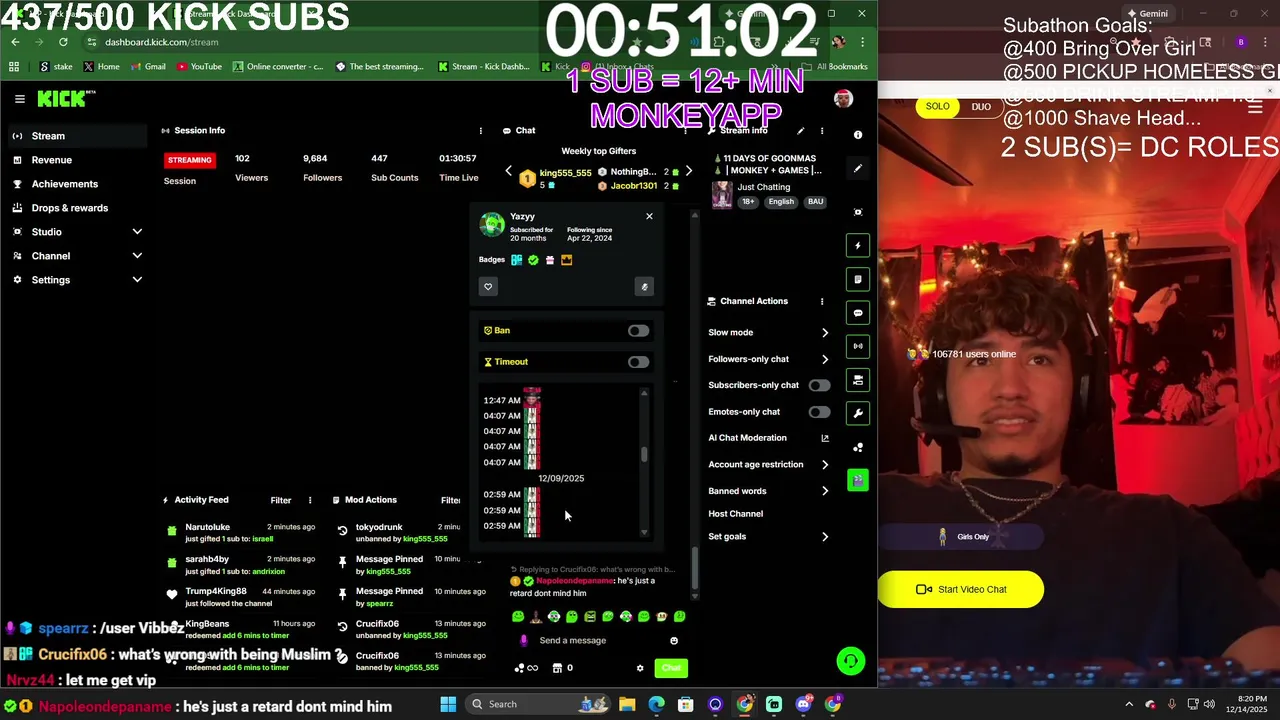Select SOLO mode tab
Viewport: 1280px width, 720px height.
click(937, 107)
